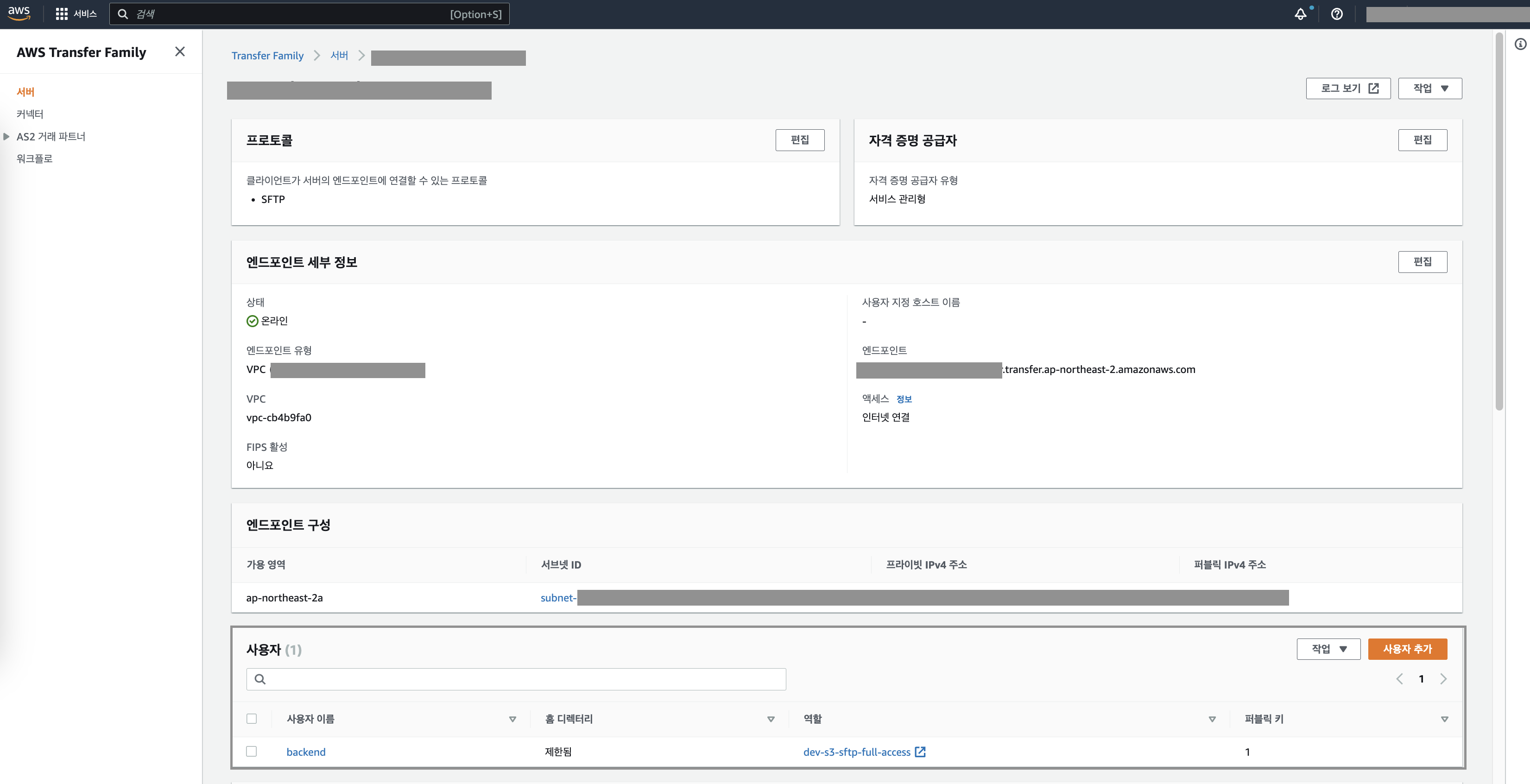1530x784 pixels.
Task: Click external link icon beside role name
Action: pyautogui.click(x=920, y=752)
